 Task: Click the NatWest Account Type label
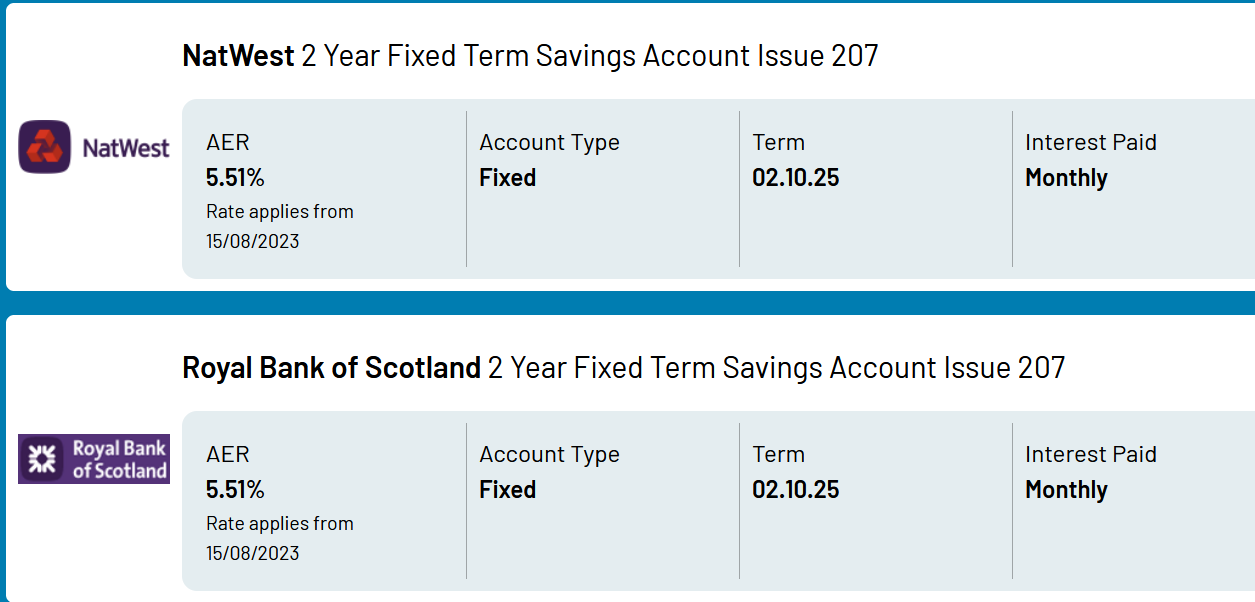[550, 143]
